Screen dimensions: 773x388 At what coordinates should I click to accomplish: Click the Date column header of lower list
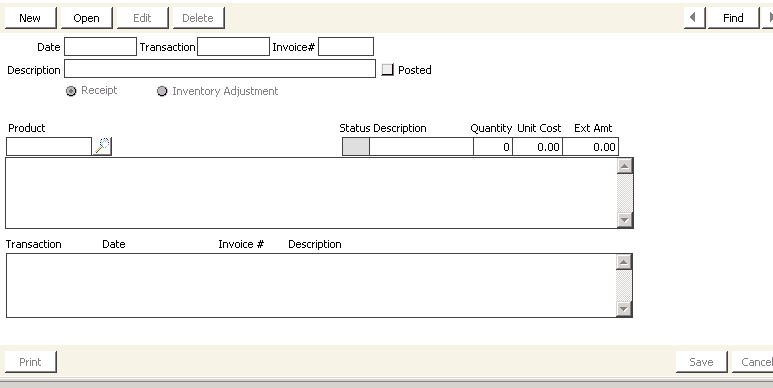point(114,244)
